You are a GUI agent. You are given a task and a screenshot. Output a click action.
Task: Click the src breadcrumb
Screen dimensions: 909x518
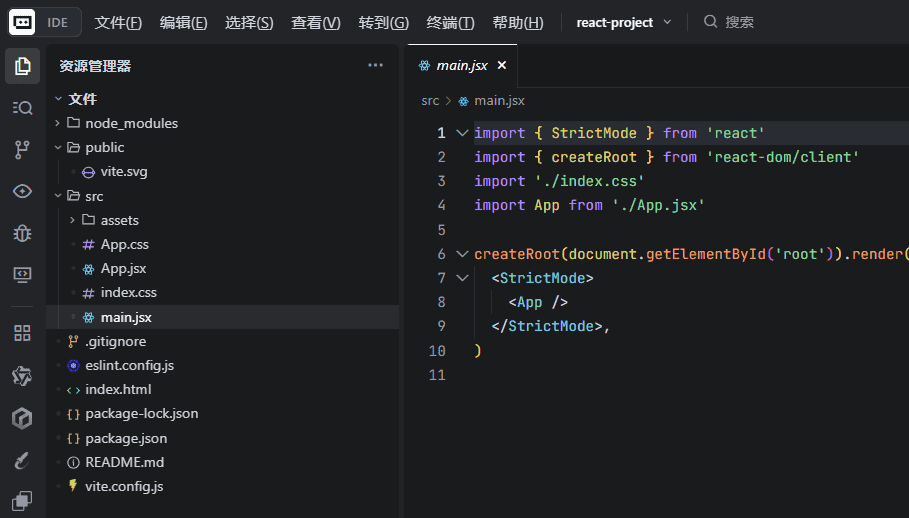point(430,101)
